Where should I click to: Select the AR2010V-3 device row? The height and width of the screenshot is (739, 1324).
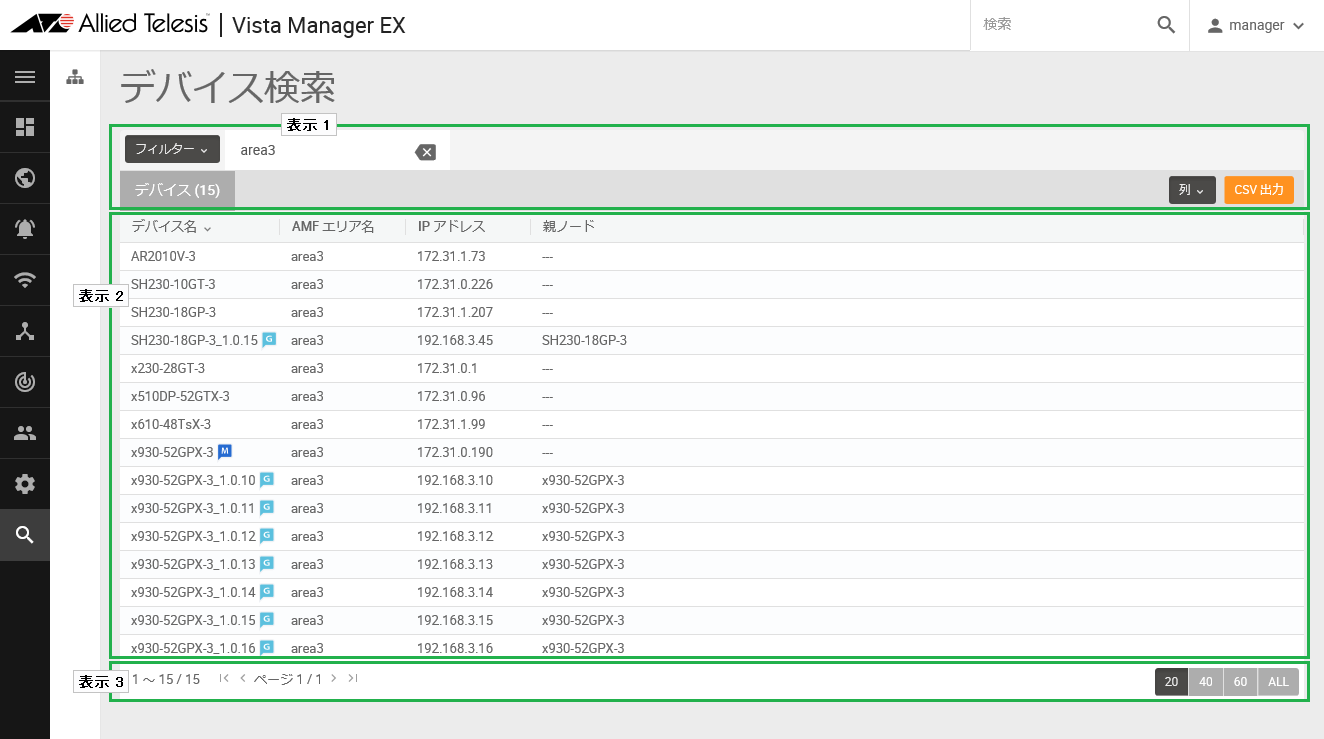click(712, 256)
